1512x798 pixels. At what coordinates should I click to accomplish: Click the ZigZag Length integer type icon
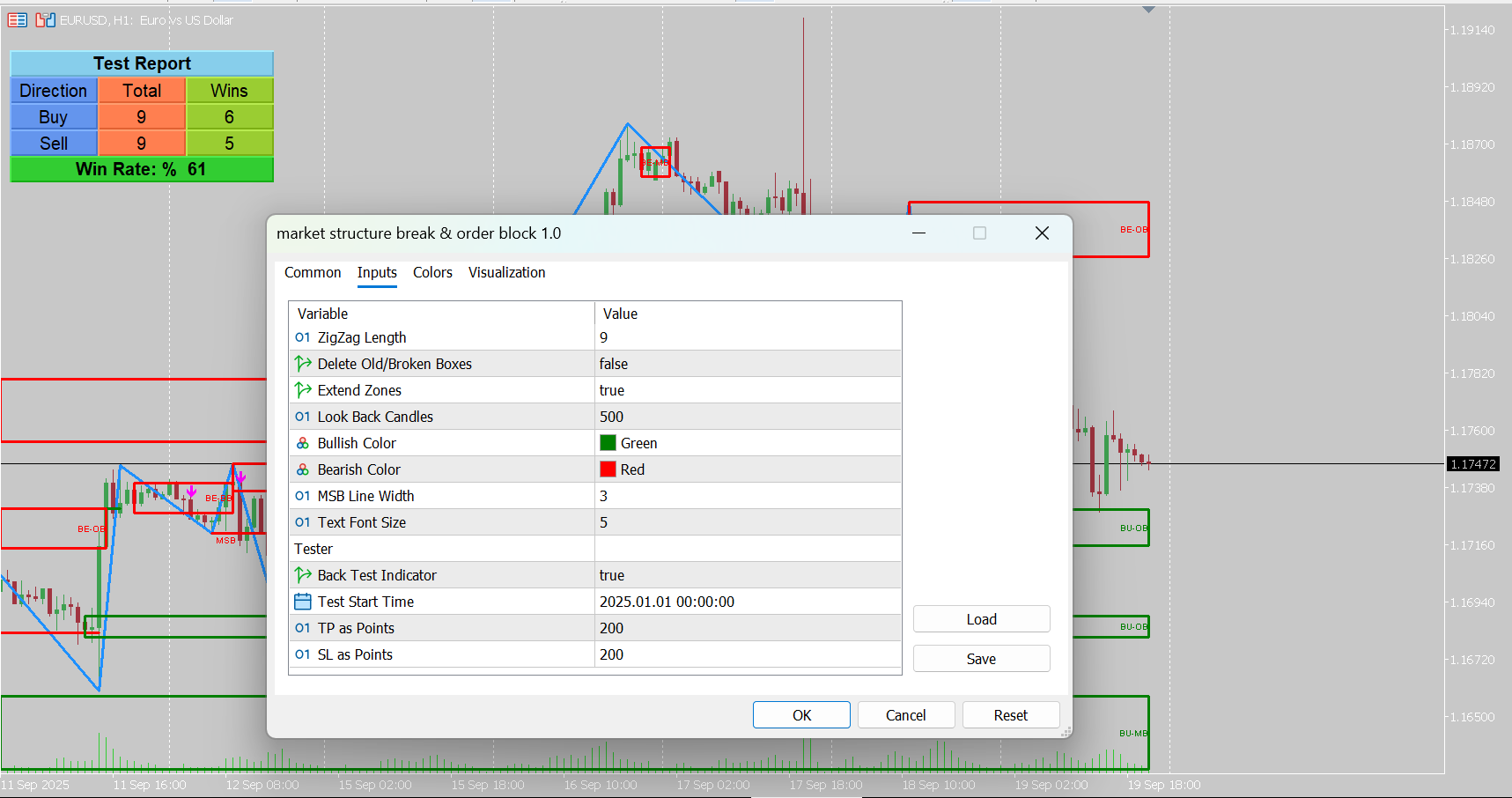(303, 337)
